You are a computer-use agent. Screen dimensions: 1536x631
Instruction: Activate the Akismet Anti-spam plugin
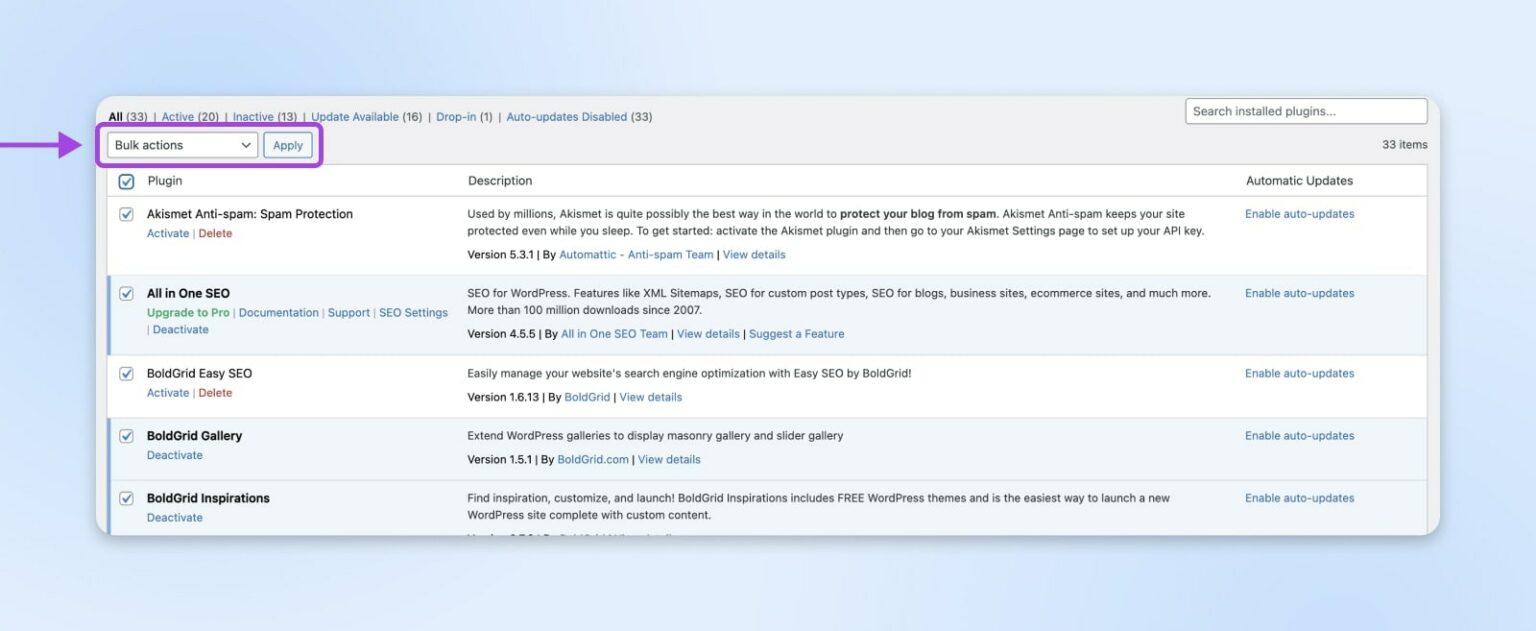[167, 232]
